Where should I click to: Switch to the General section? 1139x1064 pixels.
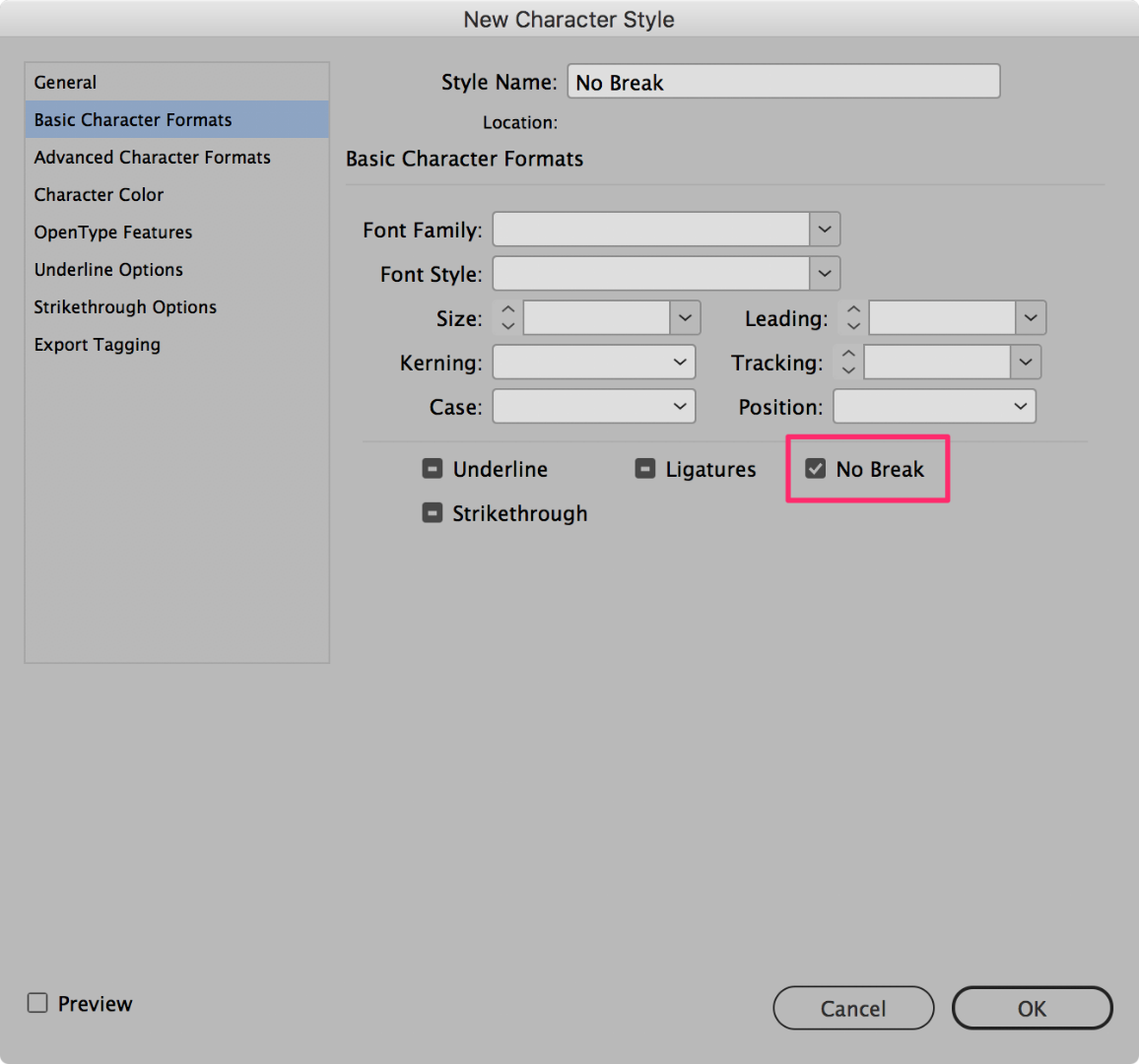pyautogui.click(x=66, y=83)
